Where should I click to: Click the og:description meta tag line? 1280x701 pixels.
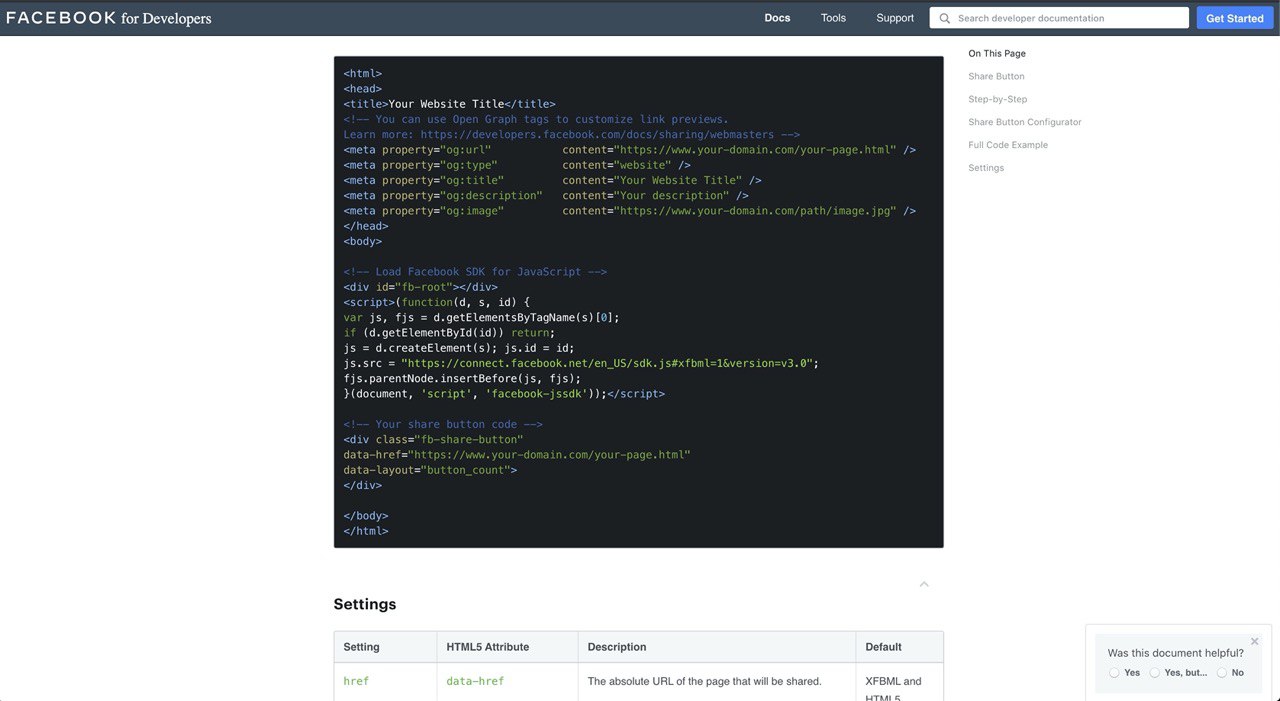click(546, 196)
